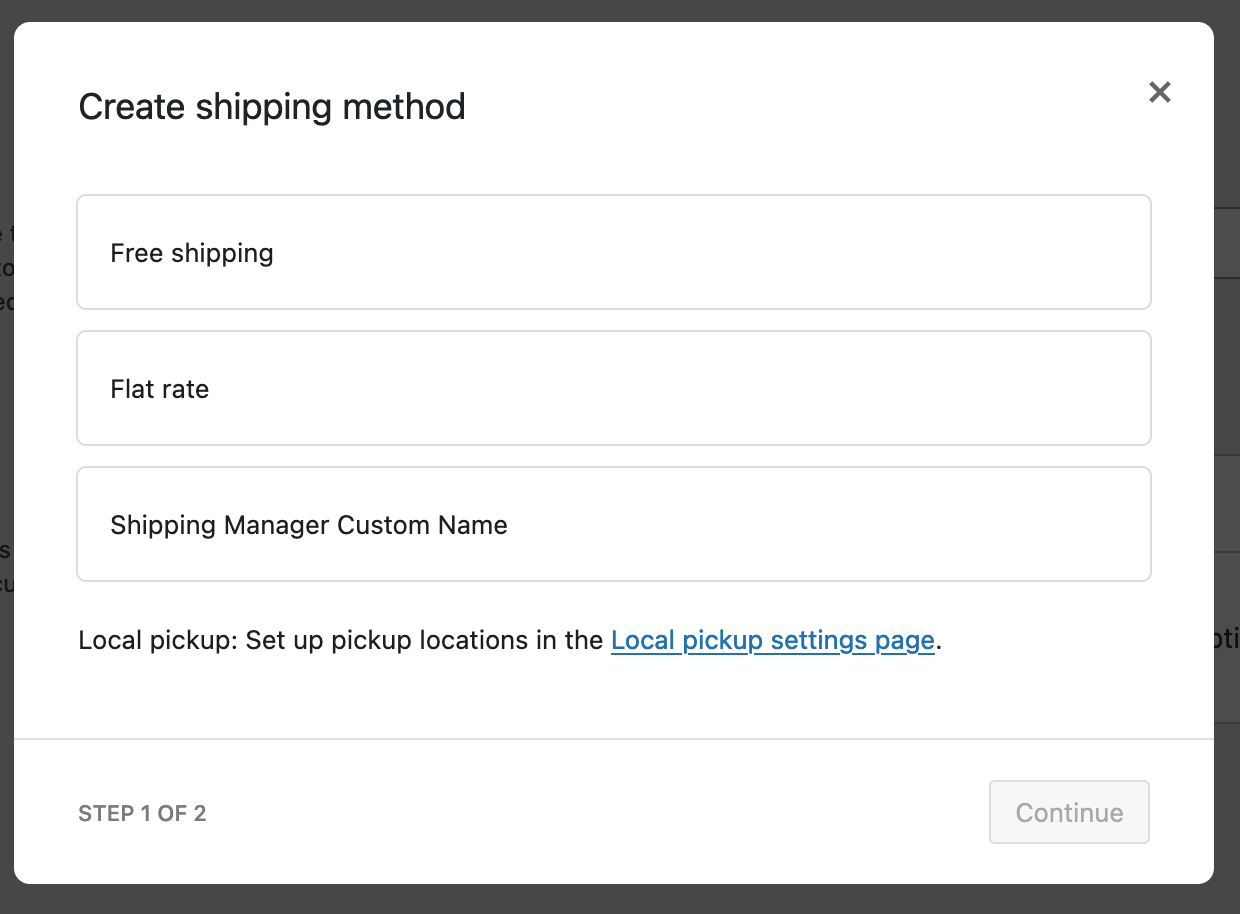
Task: Click the STEP 1 OF 2 indicator
Action: click(x=142, y=813)
